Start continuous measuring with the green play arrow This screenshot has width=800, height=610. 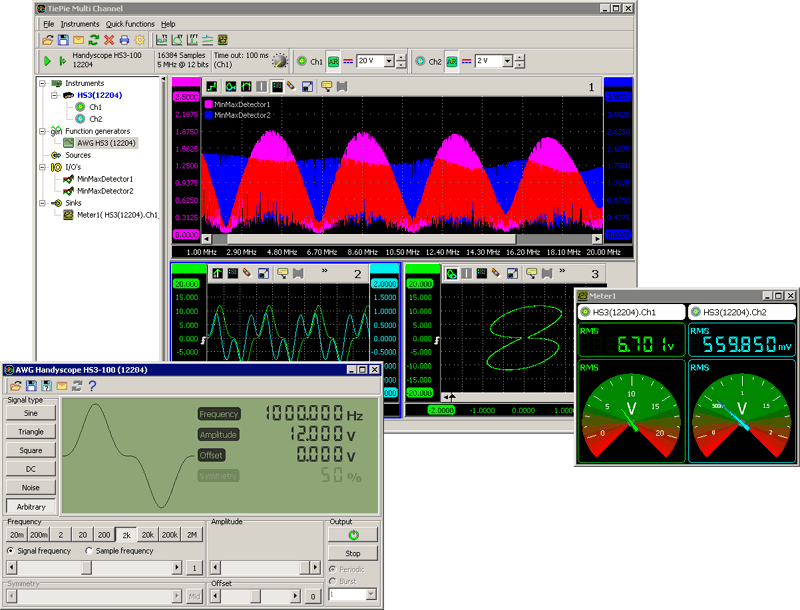pyautogui.click(x=47, y=61)
